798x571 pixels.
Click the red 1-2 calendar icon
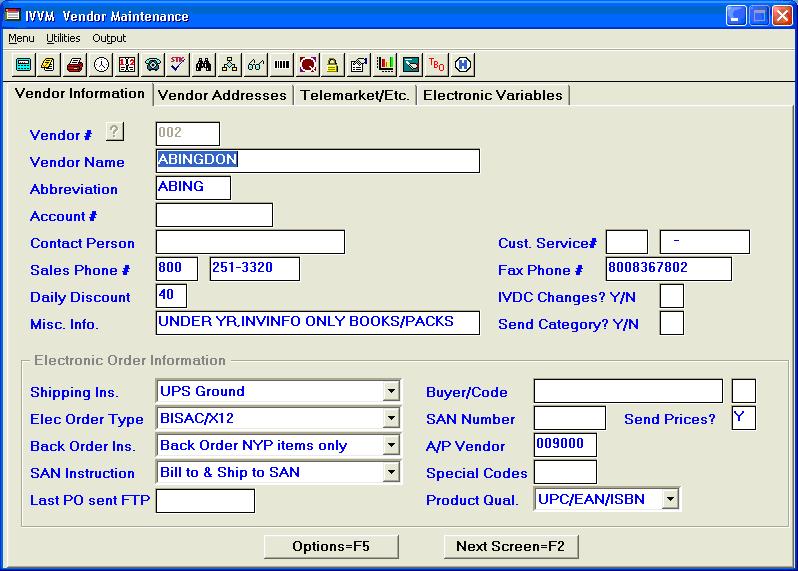[127, 65]
